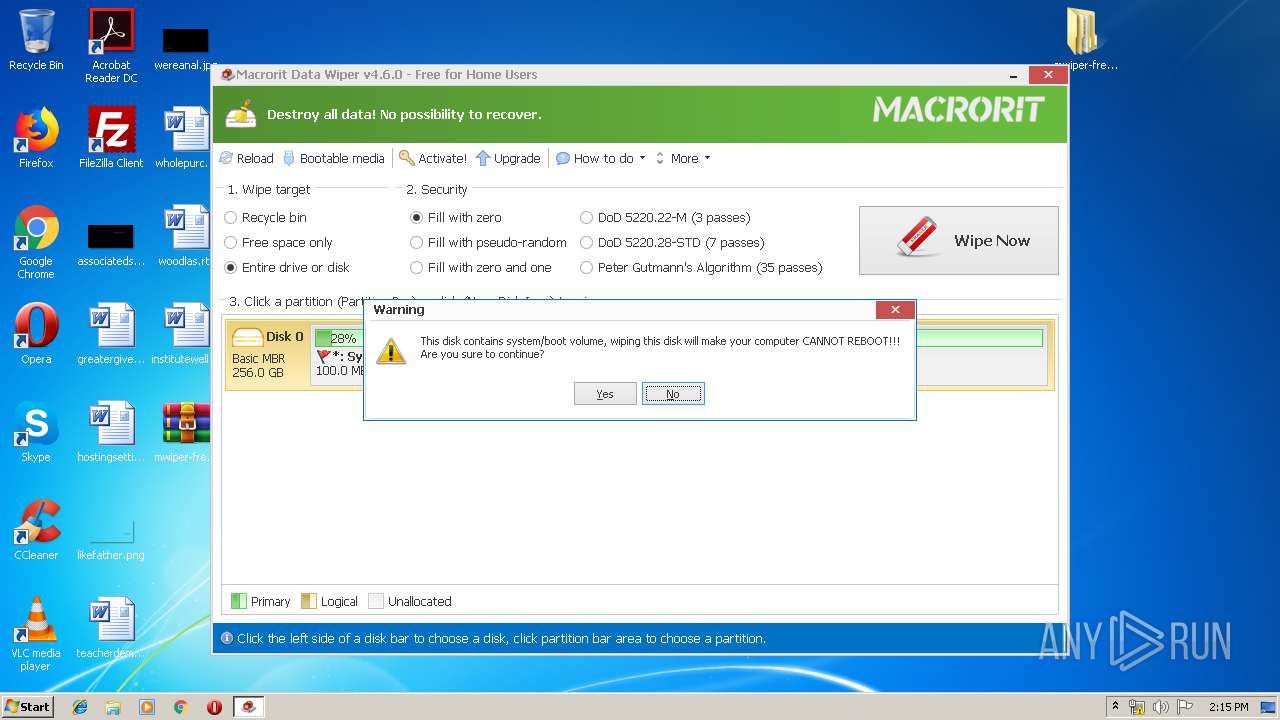This screenshot has height=720, width=1280.
Task: Show hidden tray icons arrow
Action: point(1115,706)
